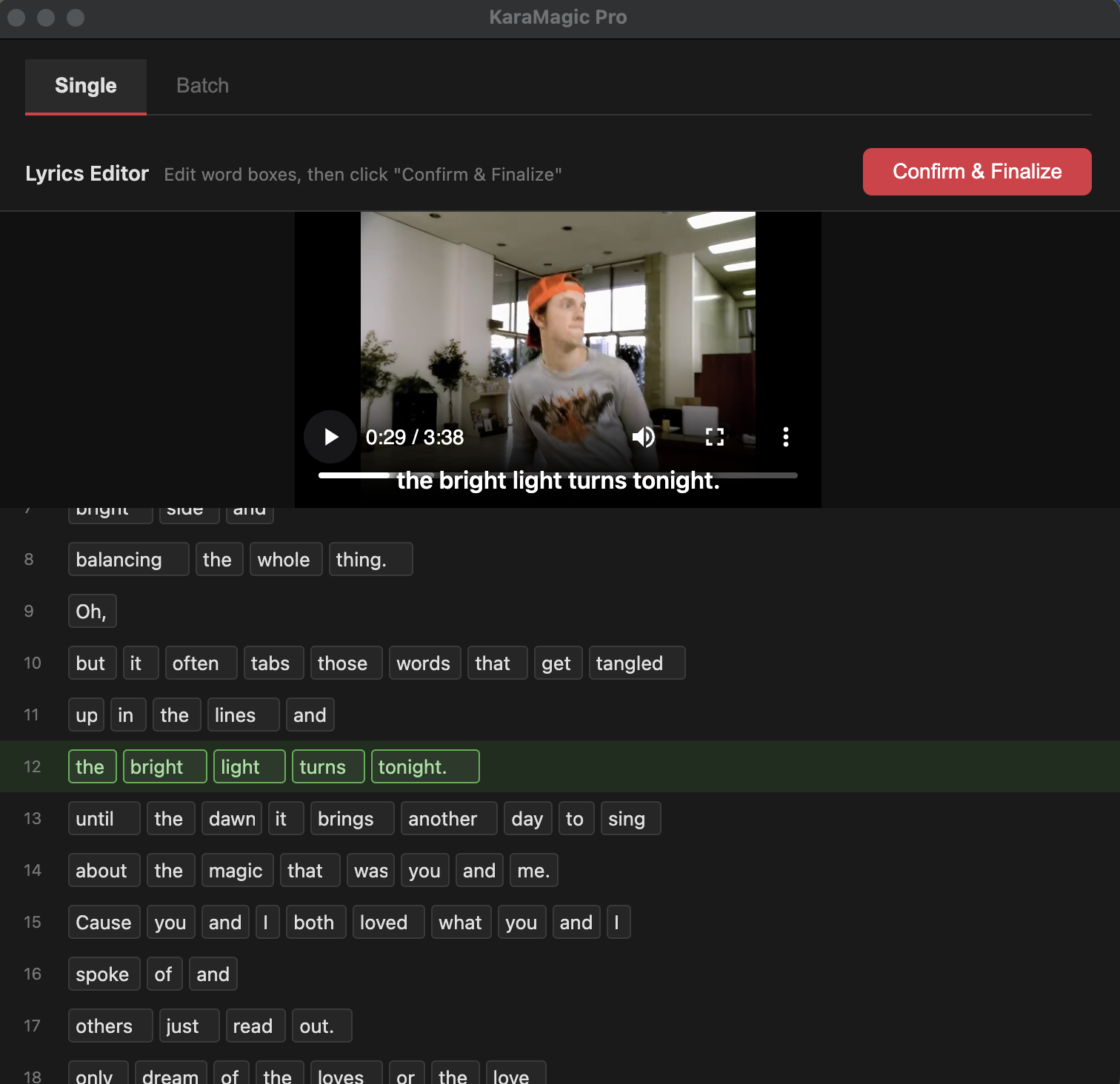Select highlighted word "the" in line 12

point(92,766)
